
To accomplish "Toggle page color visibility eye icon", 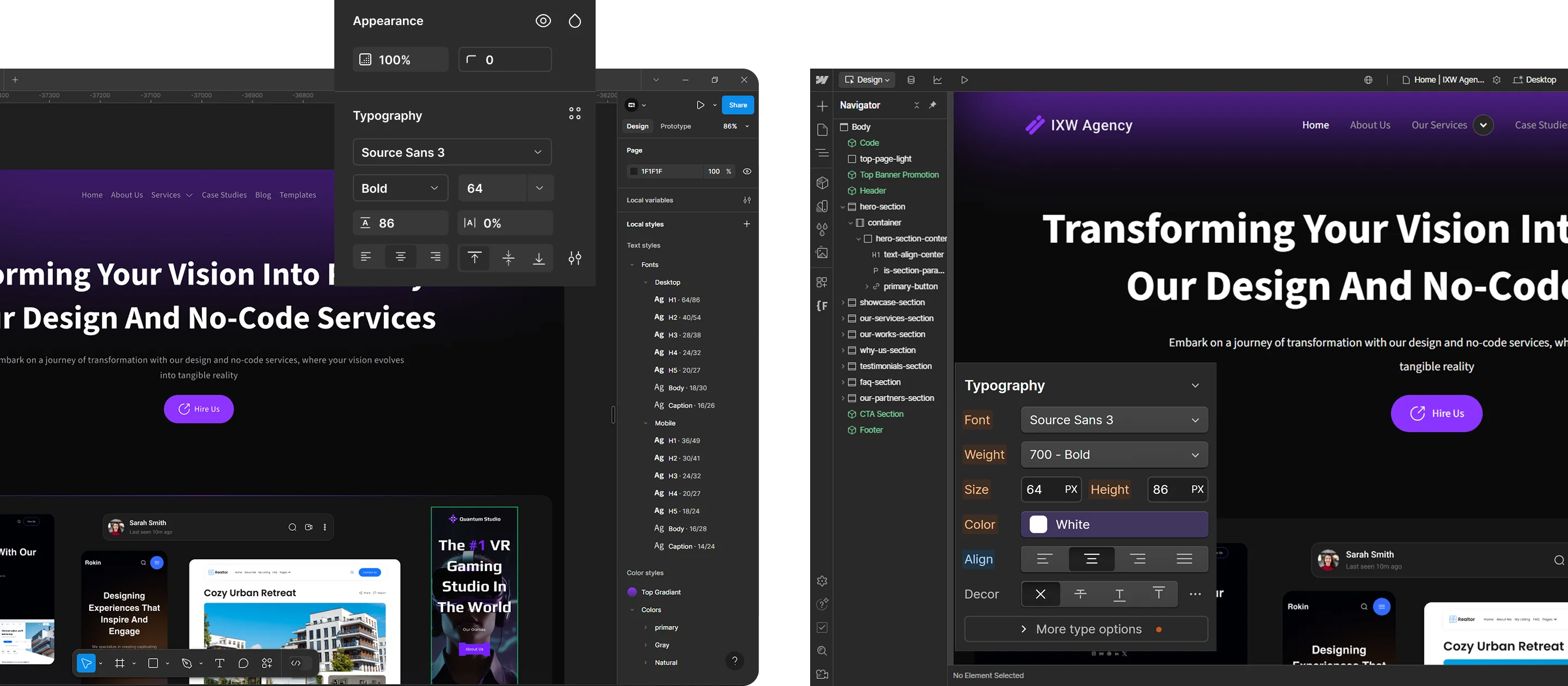I will click(747, 171).
